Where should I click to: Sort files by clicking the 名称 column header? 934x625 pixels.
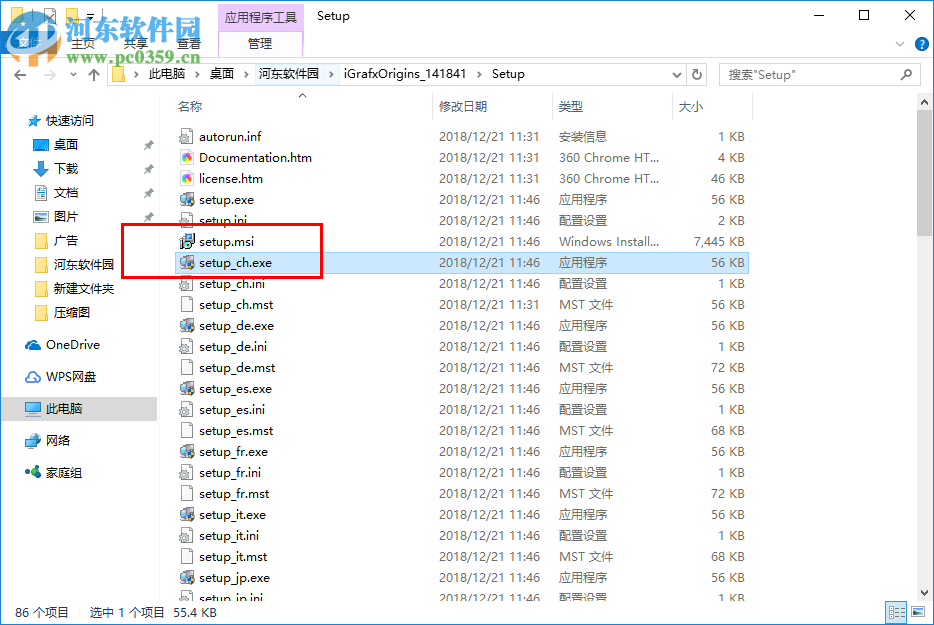tap(190, 106)
